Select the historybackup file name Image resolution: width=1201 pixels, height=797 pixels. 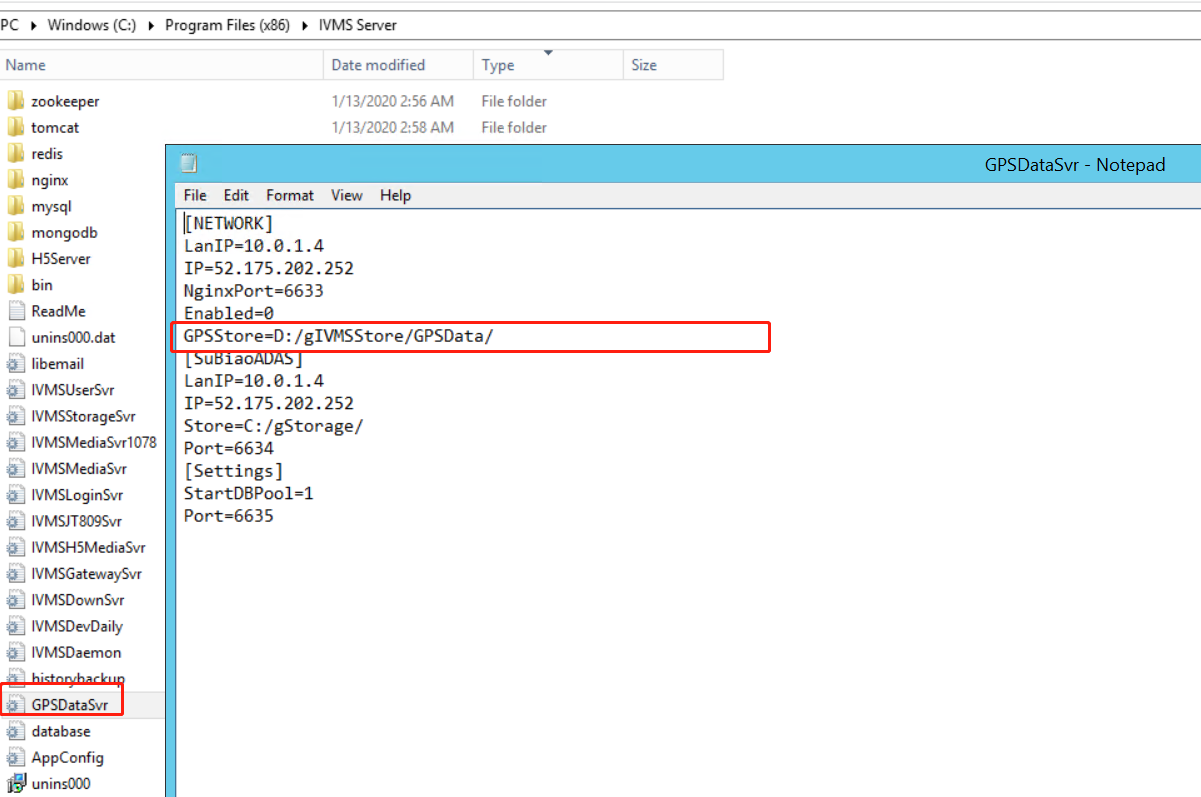pos(78,679)
